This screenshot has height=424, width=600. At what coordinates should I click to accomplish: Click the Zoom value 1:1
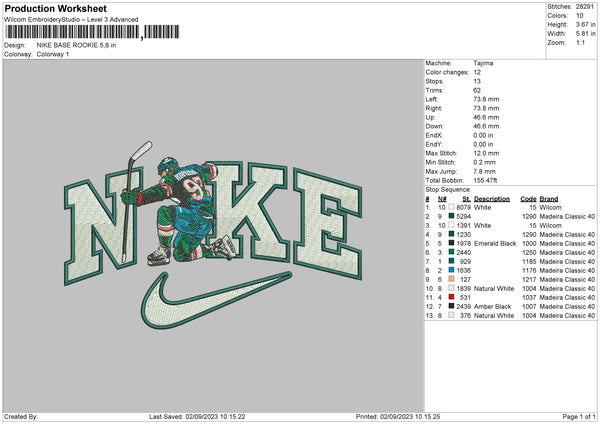(x=580, y=43)
